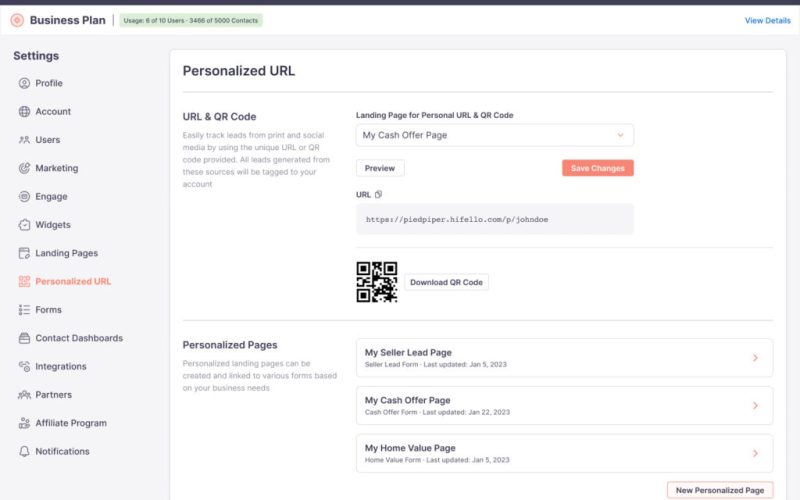Select Affiliate Program in the sidebar
Image resolution: width=800 pixels, height=500 pixels.
pos(70,423)
